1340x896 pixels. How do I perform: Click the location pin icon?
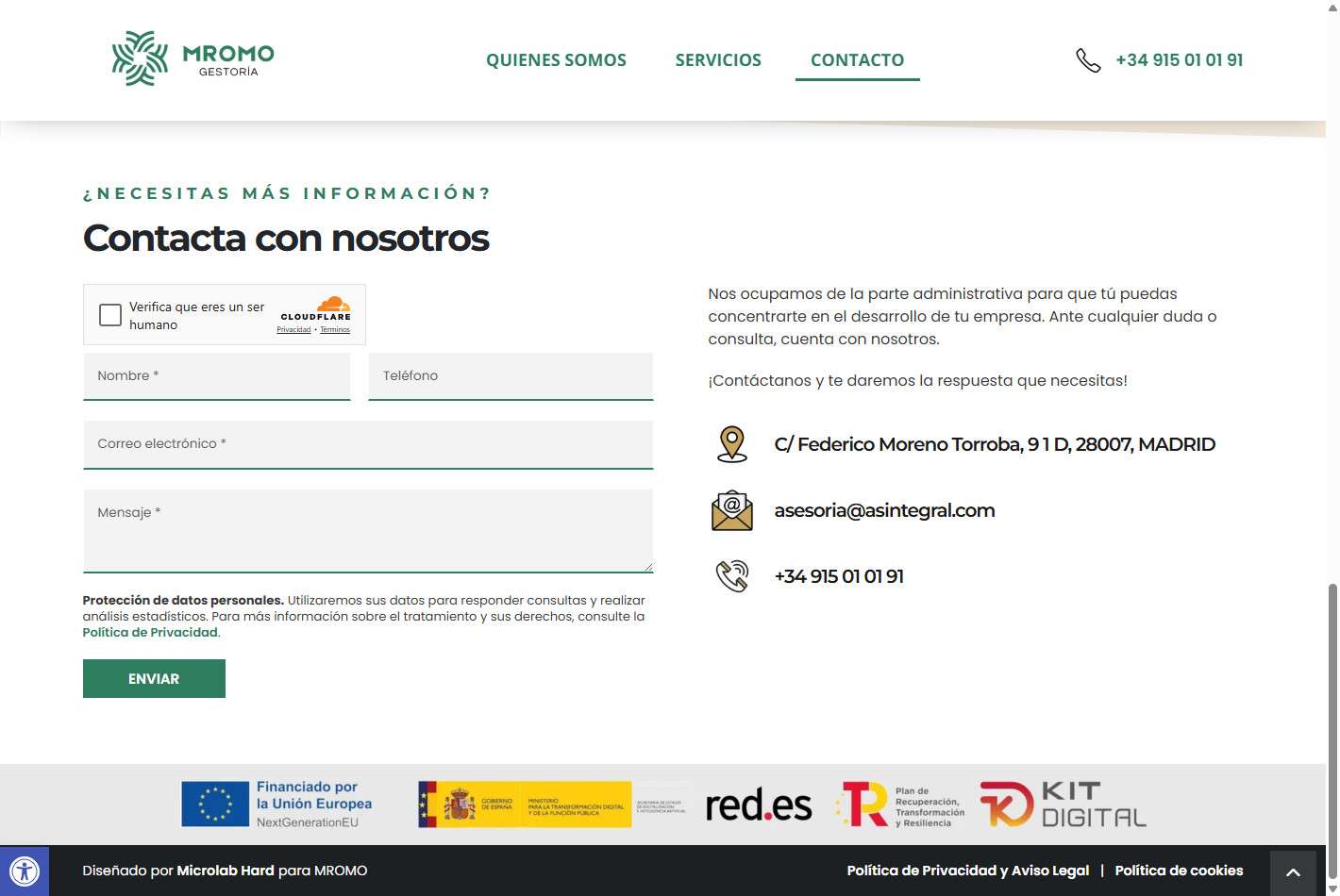731,444
